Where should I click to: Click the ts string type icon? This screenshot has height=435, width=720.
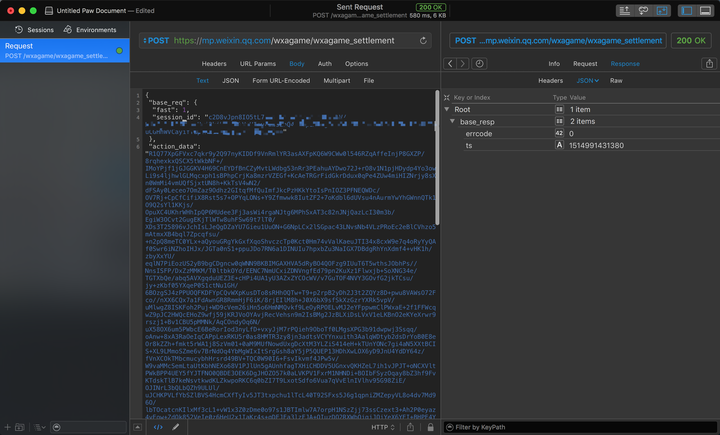pyautogui.click(x=559, y=145)
